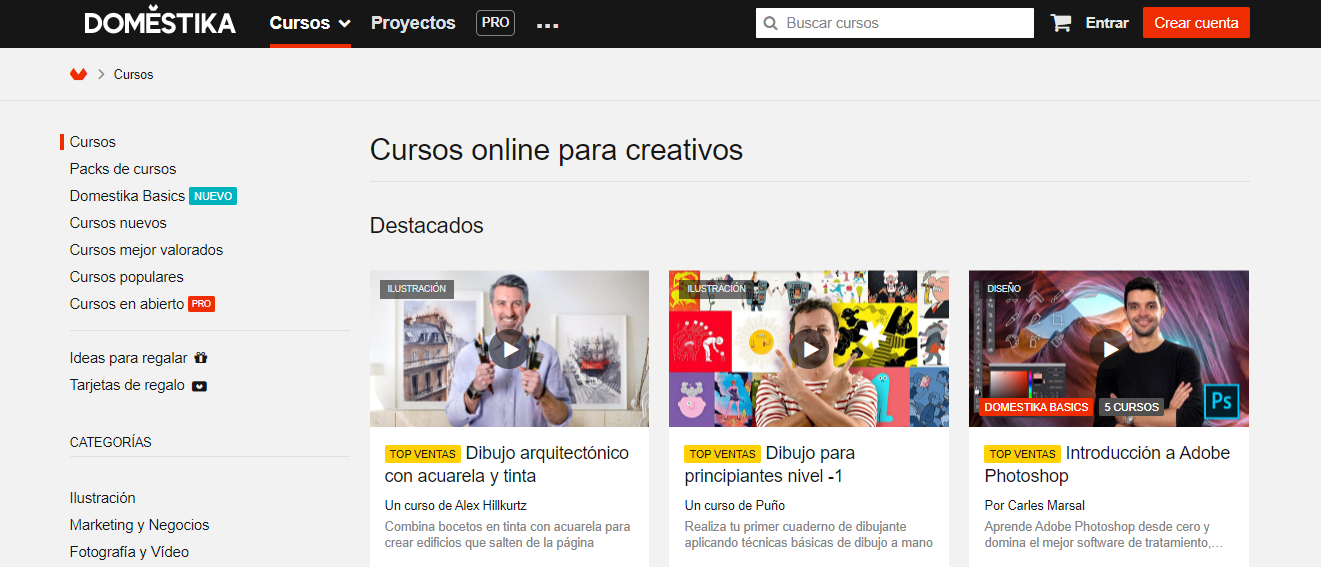Click the DOMESTIKA BASICS label on thumbnail

point(1037,407)
